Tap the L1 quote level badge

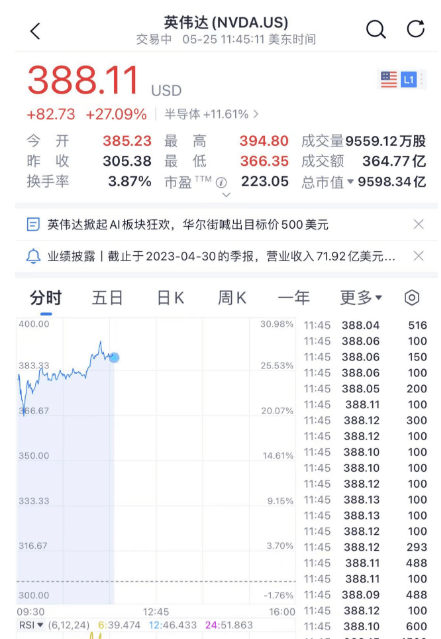(x=409, y=79)
